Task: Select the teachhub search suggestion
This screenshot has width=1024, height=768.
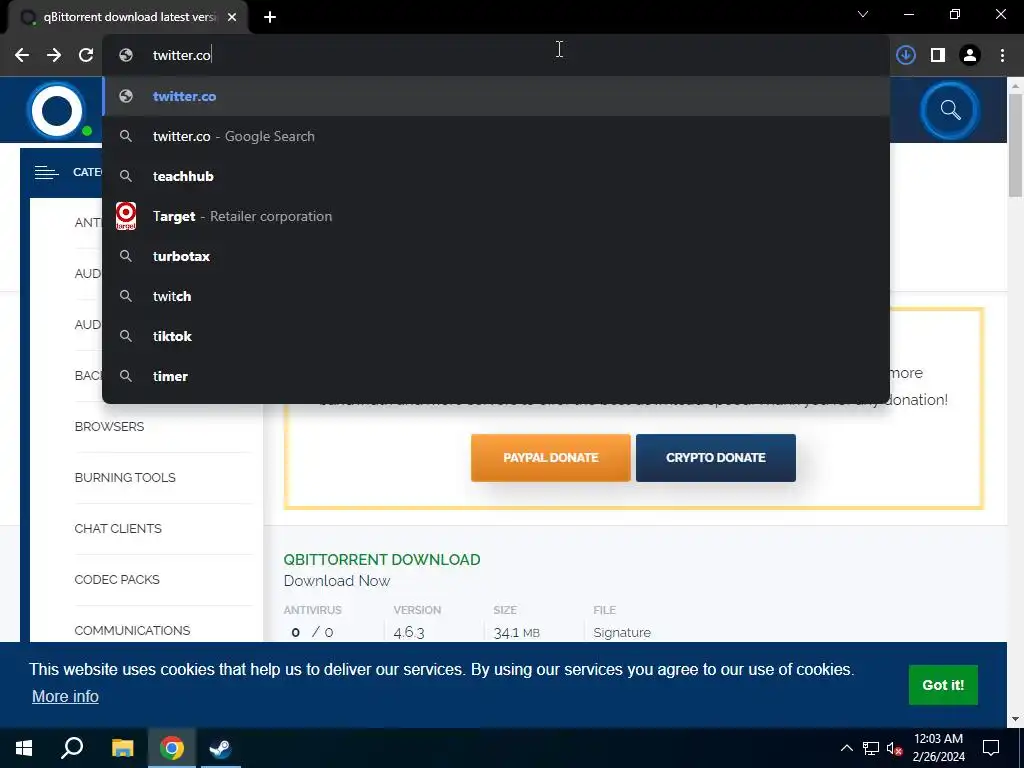Action: [x=496, y=176]
